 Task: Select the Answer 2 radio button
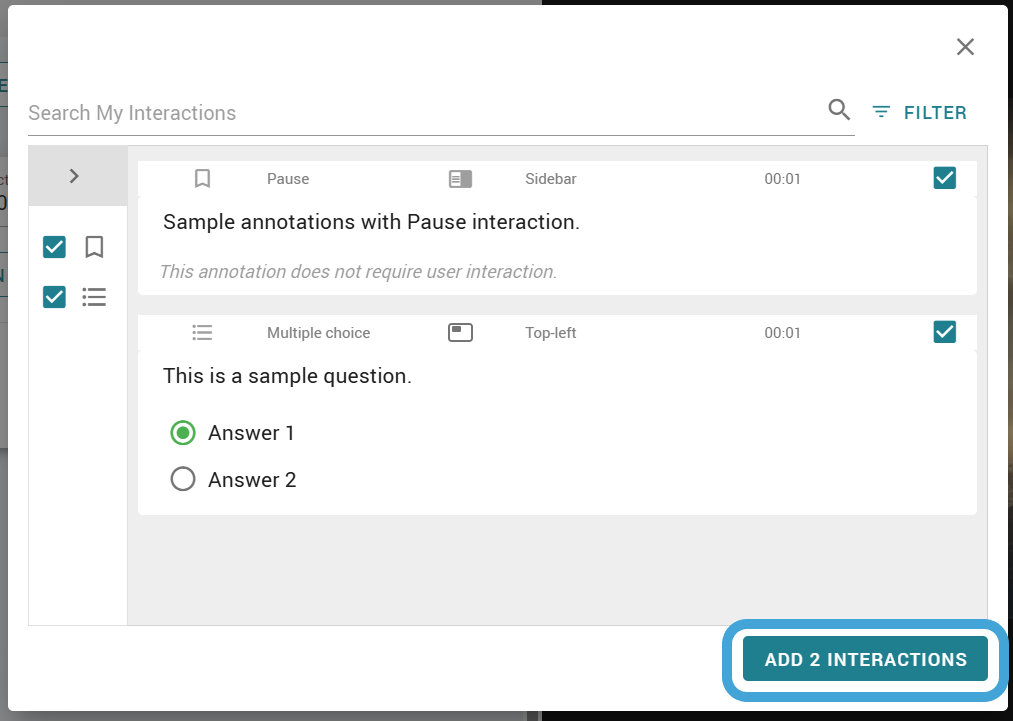183,479
